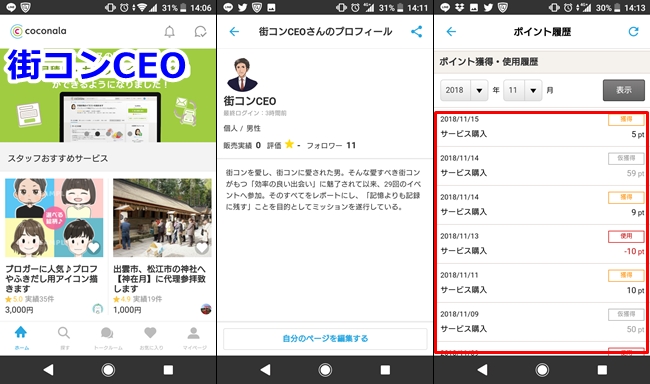The width and height of the screenshot is (650, 384).
Task: Select the 2018/11/15 5 pt entry
Action: tap(542, 127)
